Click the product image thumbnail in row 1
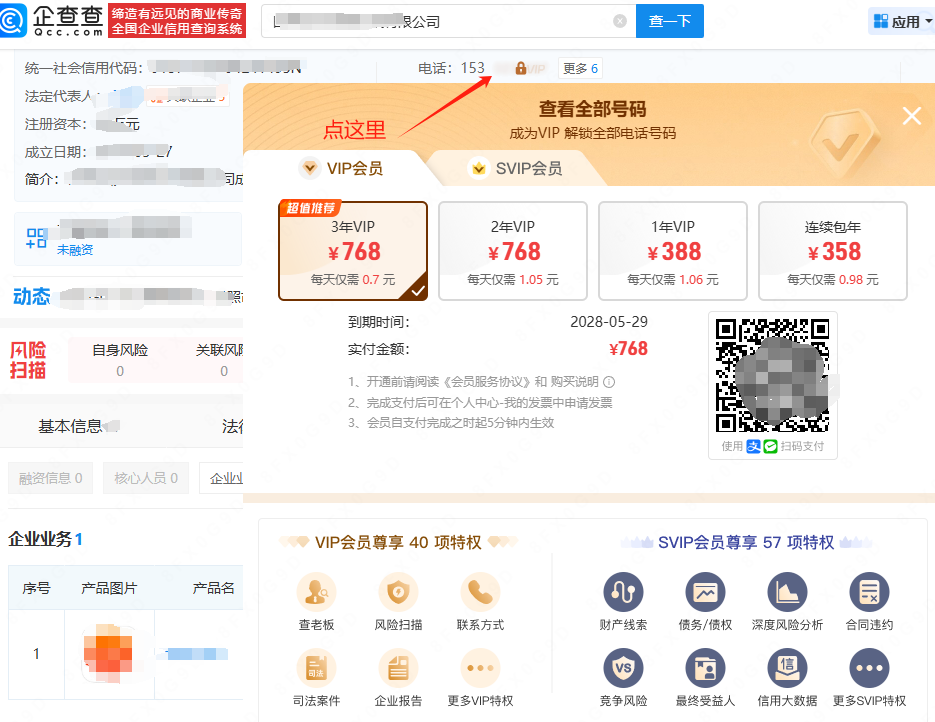This screenshot has height=722, width=935. pos(108,653)
